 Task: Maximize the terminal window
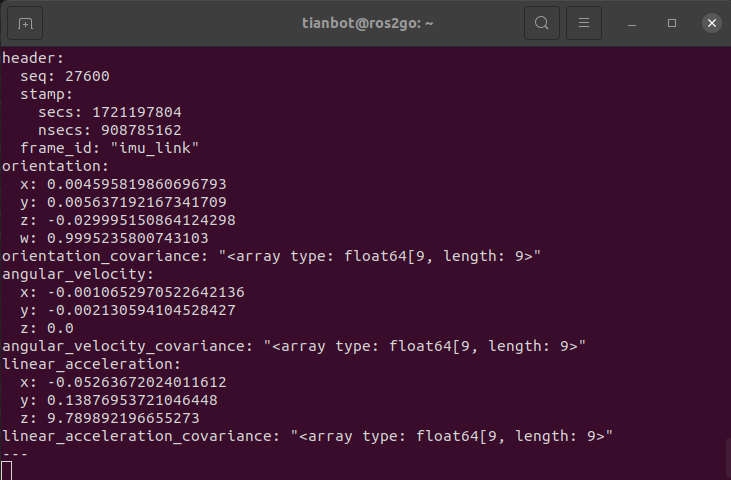click(672, 22)
